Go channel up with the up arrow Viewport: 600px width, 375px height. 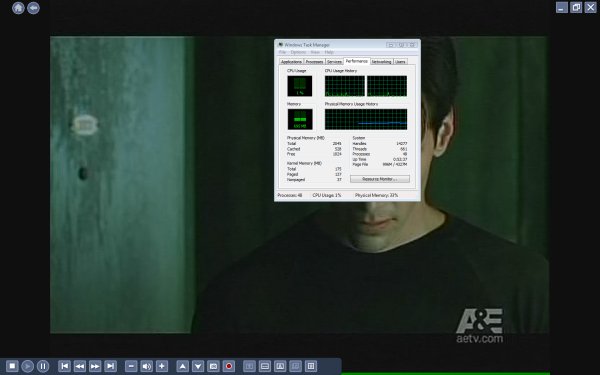[x=183, y=366]
